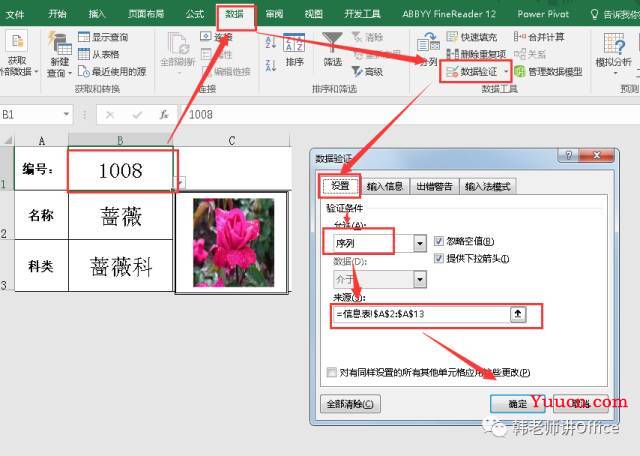Enable apply changes to all same-setting cells checkbox
The width and height of the screenshot is (640, 456).
(331, 372)
